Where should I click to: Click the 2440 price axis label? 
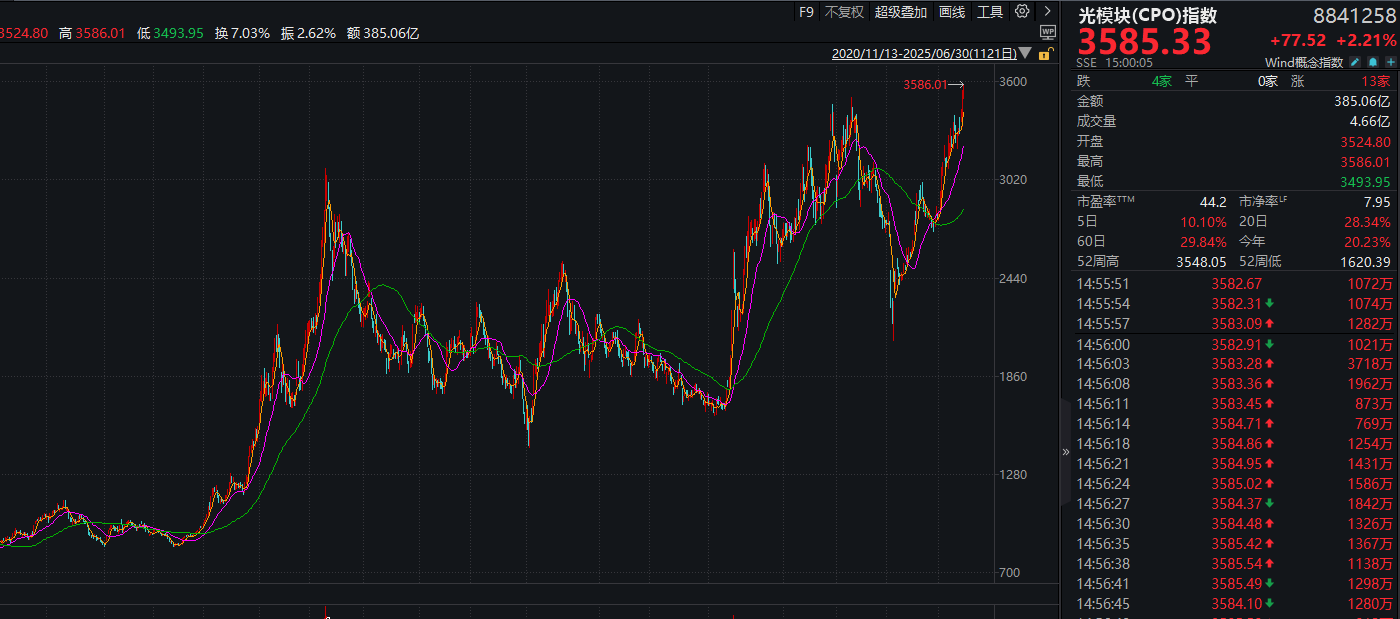click(1013, 279)
